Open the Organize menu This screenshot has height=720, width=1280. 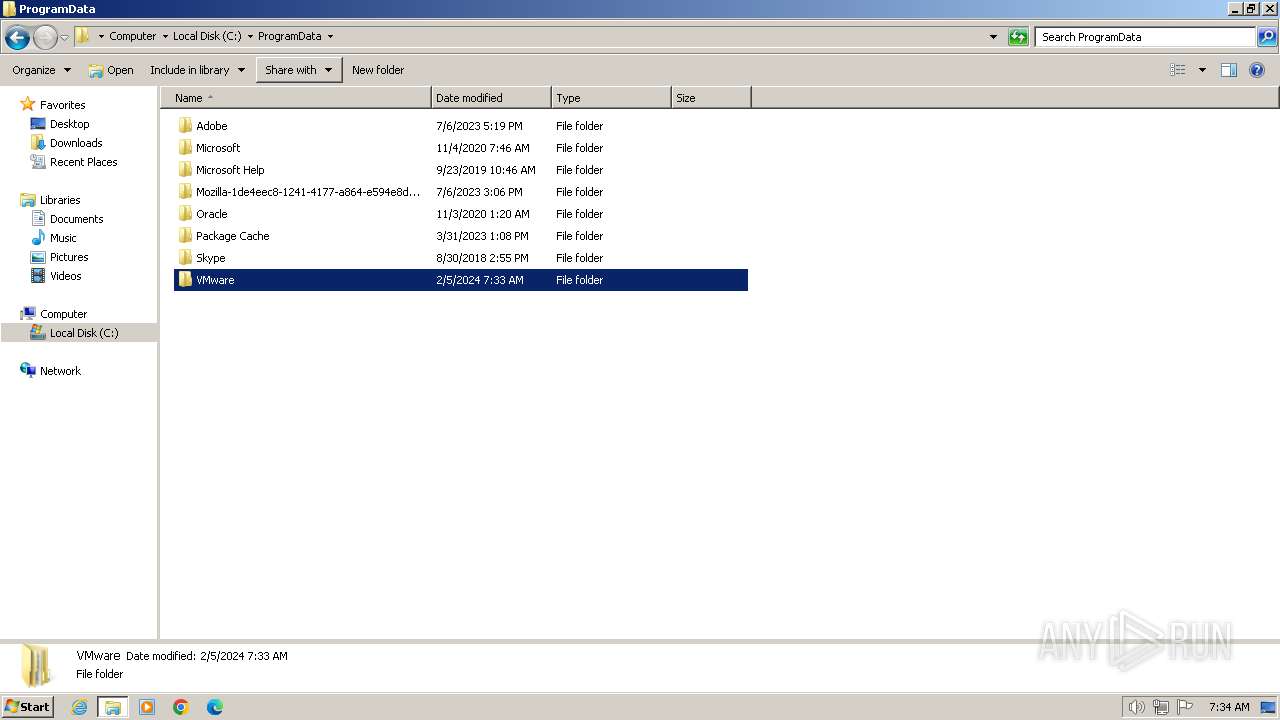[x=41, y=70]
